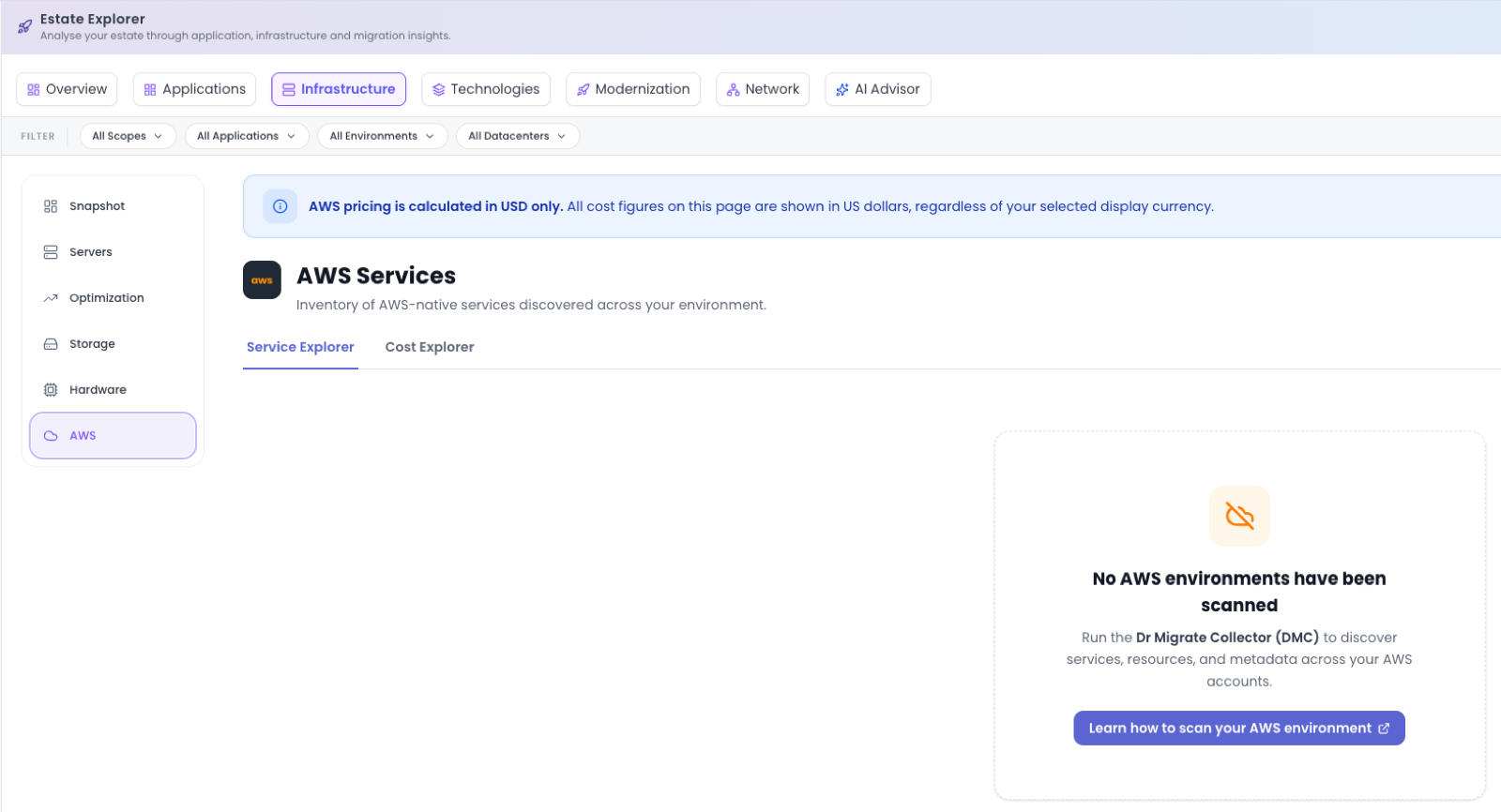The image size is (1501, 812).
Task: Select the Service Explorer sub-tab
Action: tap(300, 347)
